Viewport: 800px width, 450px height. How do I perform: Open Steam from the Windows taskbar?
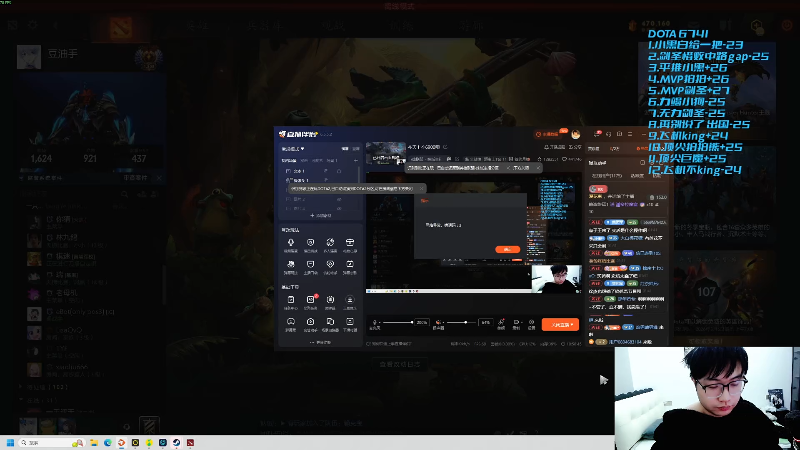coord(176,442)
